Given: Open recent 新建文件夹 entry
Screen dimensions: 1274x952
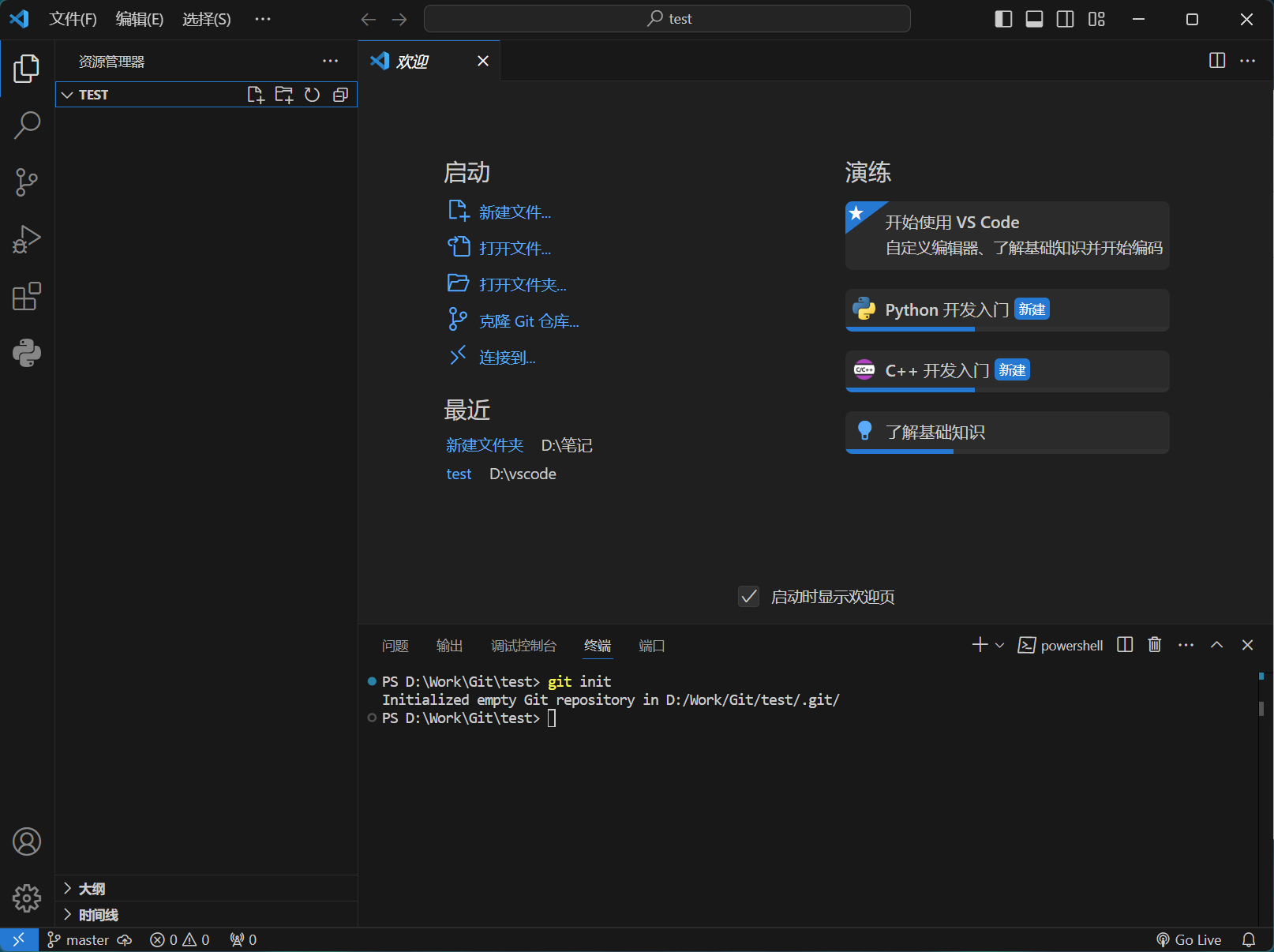Looking at the screenshot, I should 485,445.
